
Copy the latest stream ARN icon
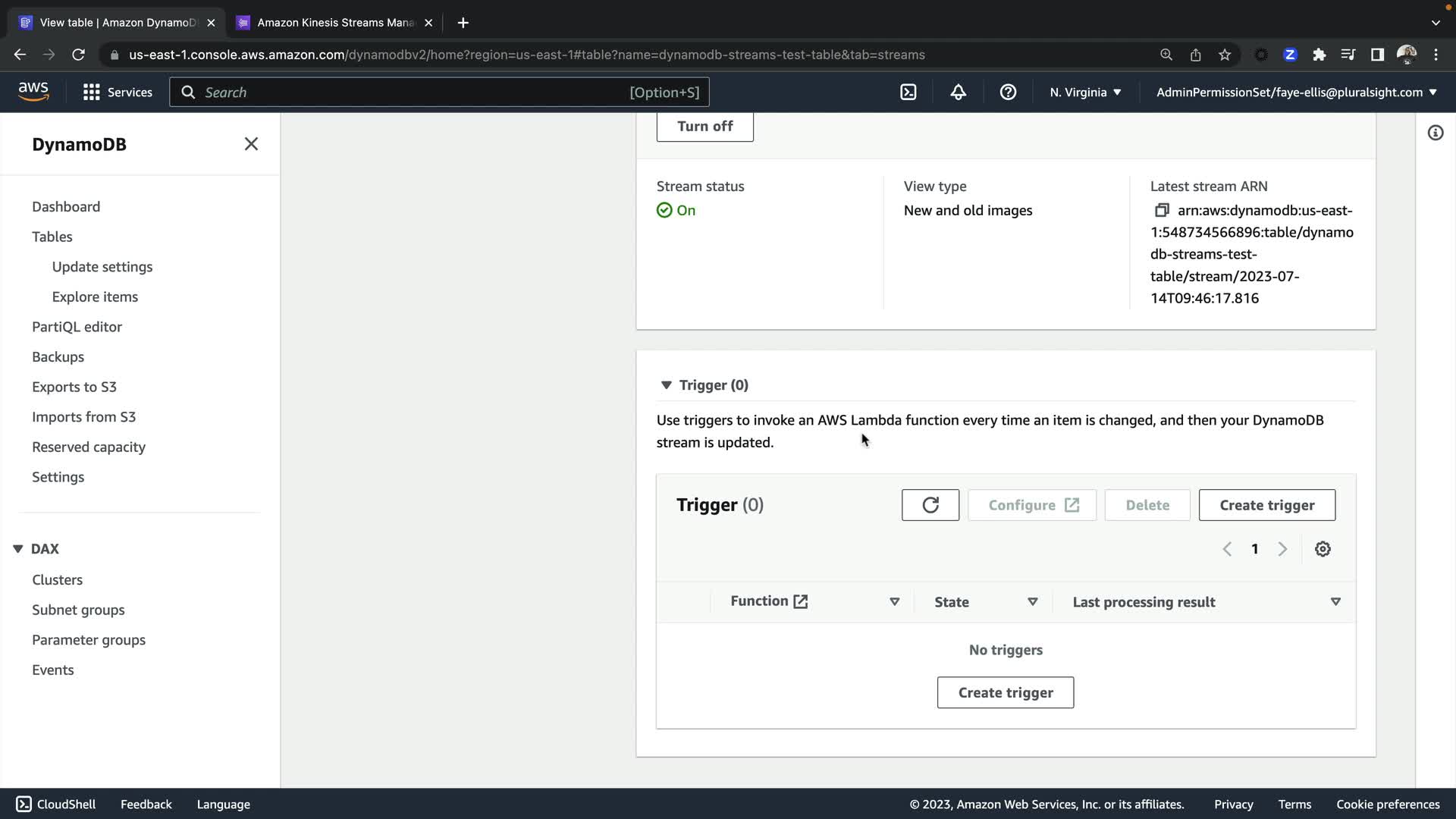click(x=1161, y=210)
